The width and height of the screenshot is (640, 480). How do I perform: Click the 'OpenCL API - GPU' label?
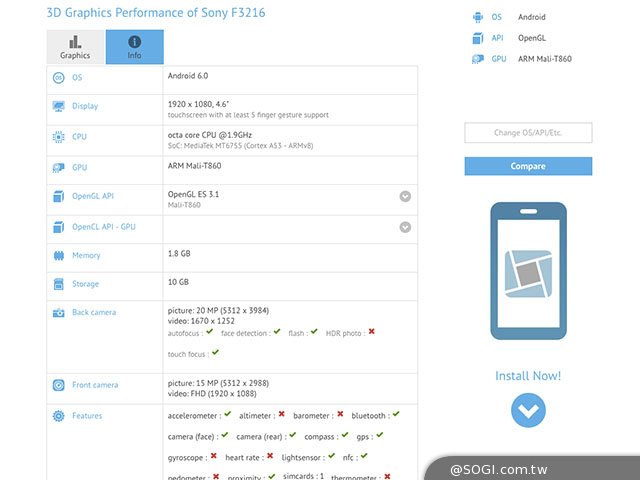tap(104, 227)
